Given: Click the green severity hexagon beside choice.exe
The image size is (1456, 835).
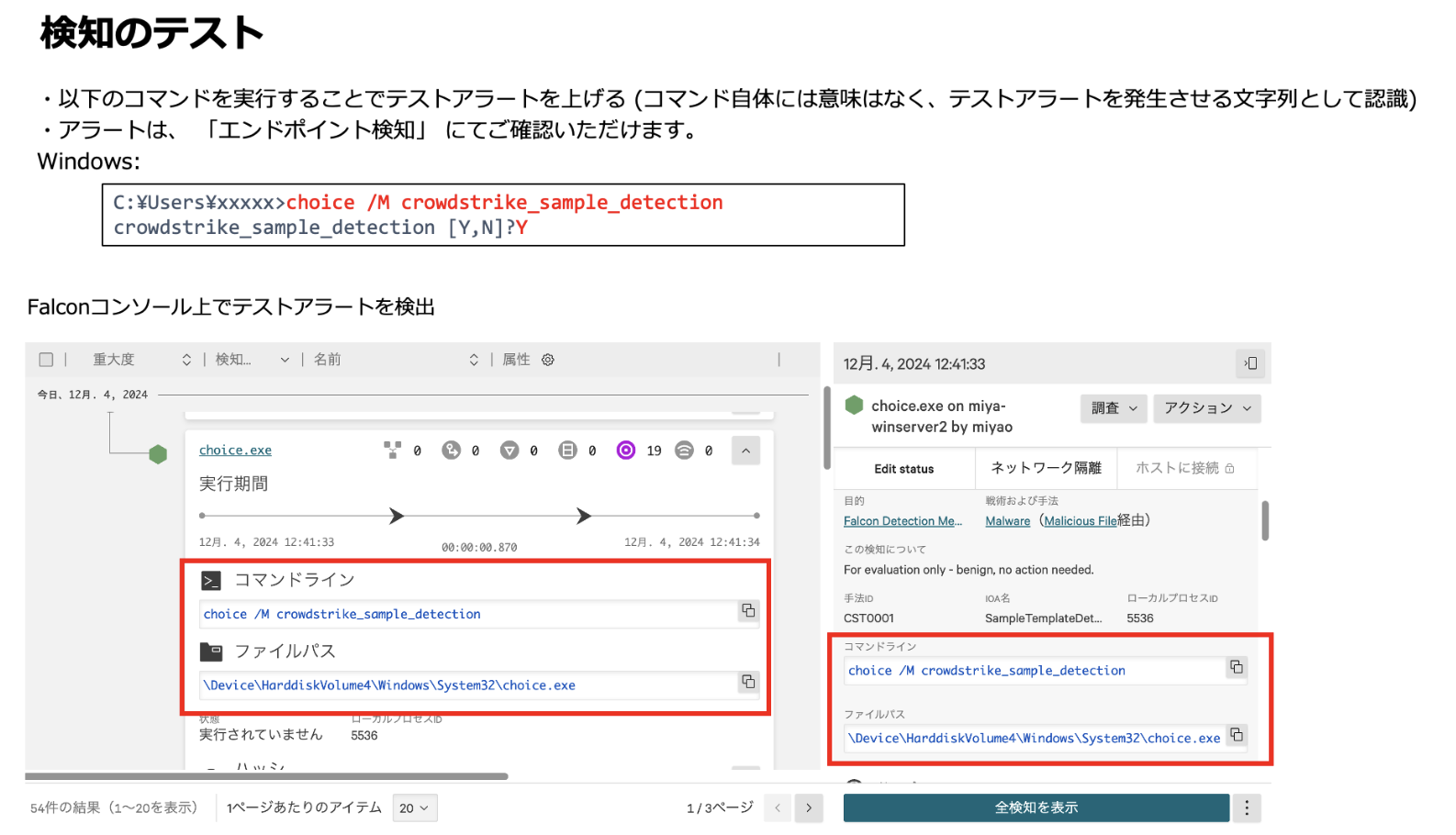Looking at the screenshot, I should click(158, 454).
